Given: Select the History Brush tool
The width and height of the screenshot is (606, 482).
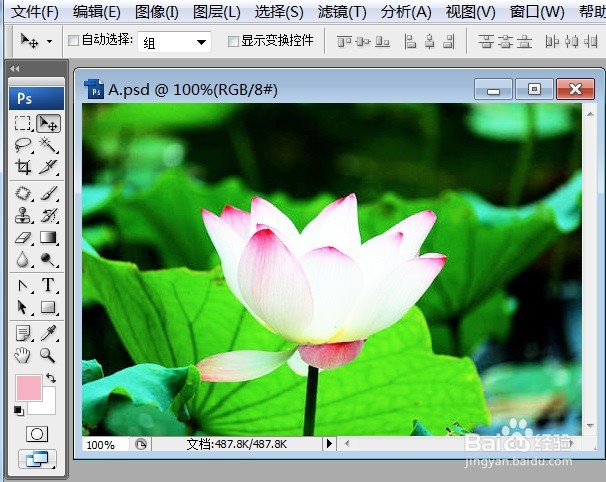Looking at the screenshot, I should 48,215.
